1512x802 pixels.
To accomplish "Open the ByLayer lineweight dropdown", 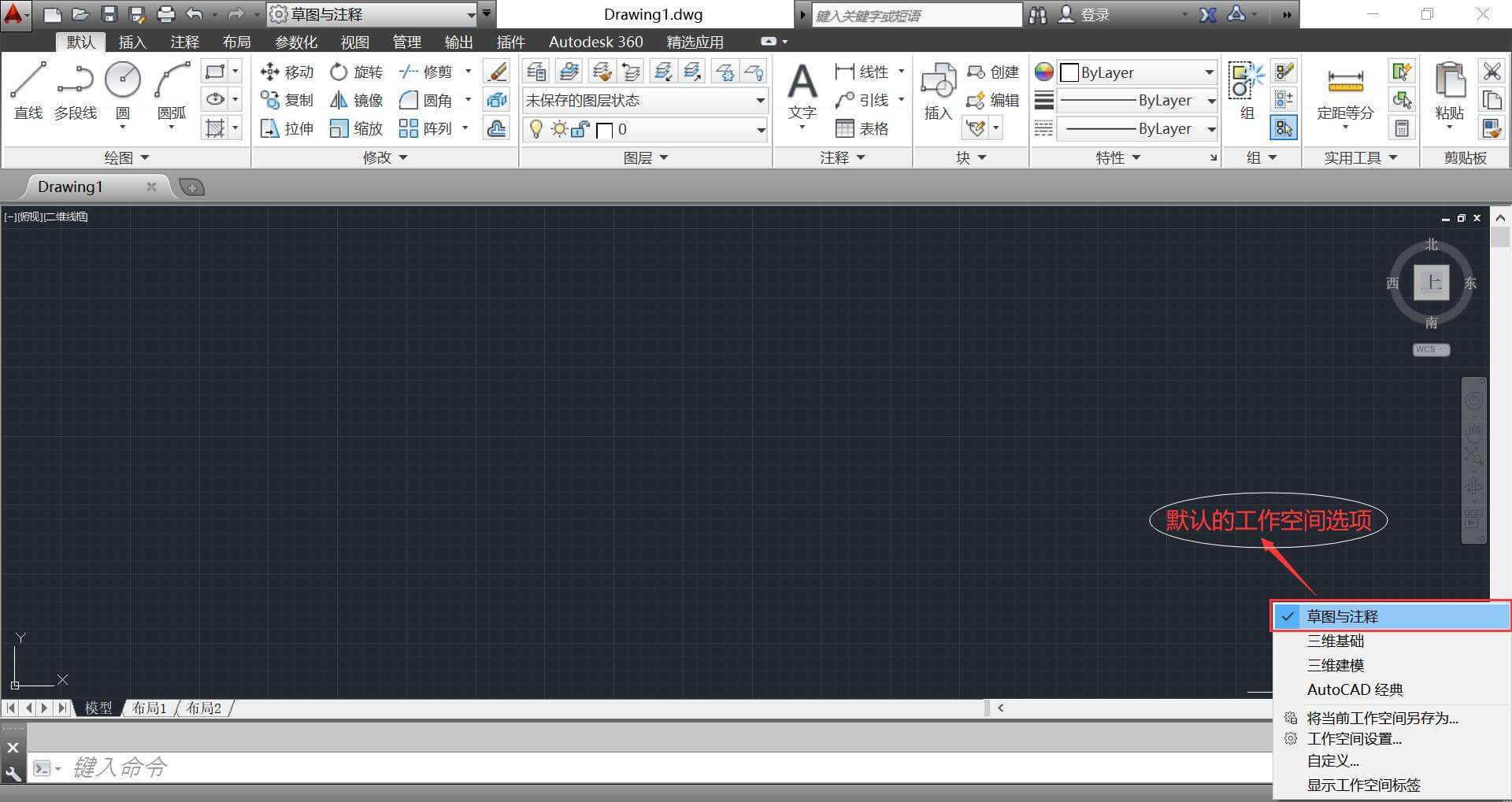I will pyautogui.click(x=1138, y=100).
